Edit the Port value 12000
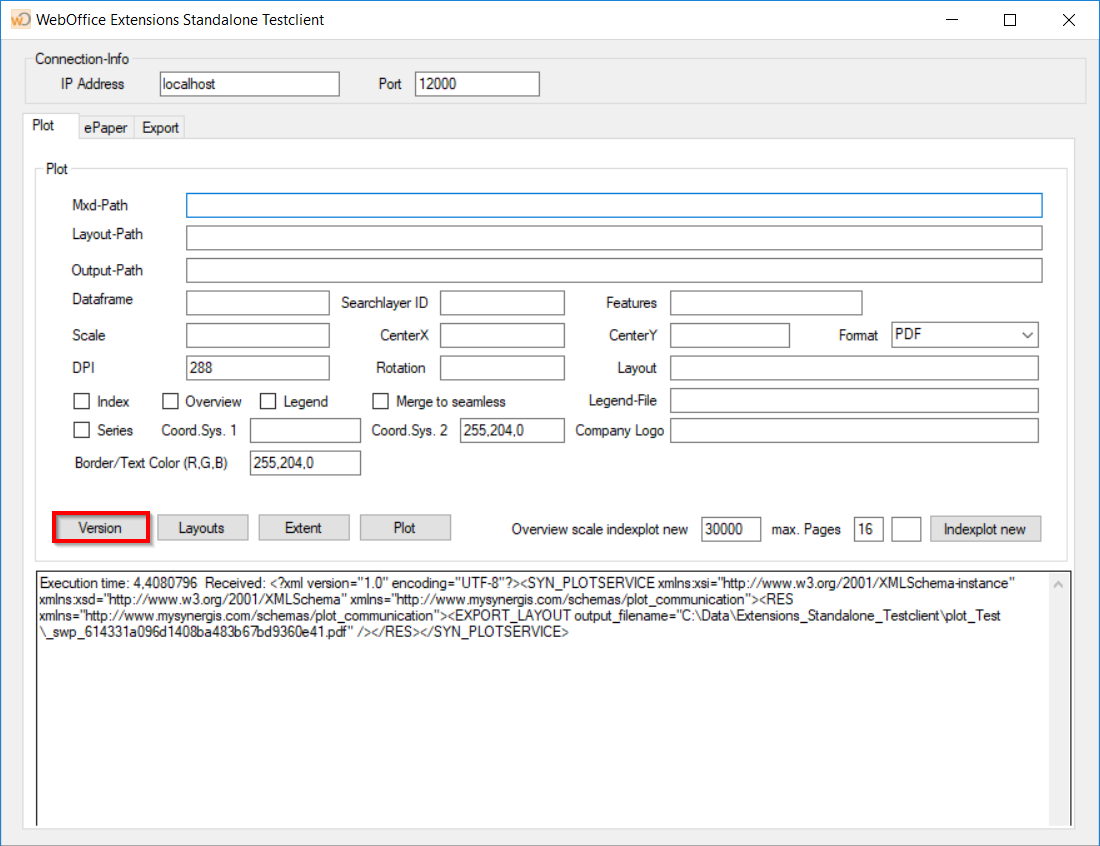 click(476, 84)
